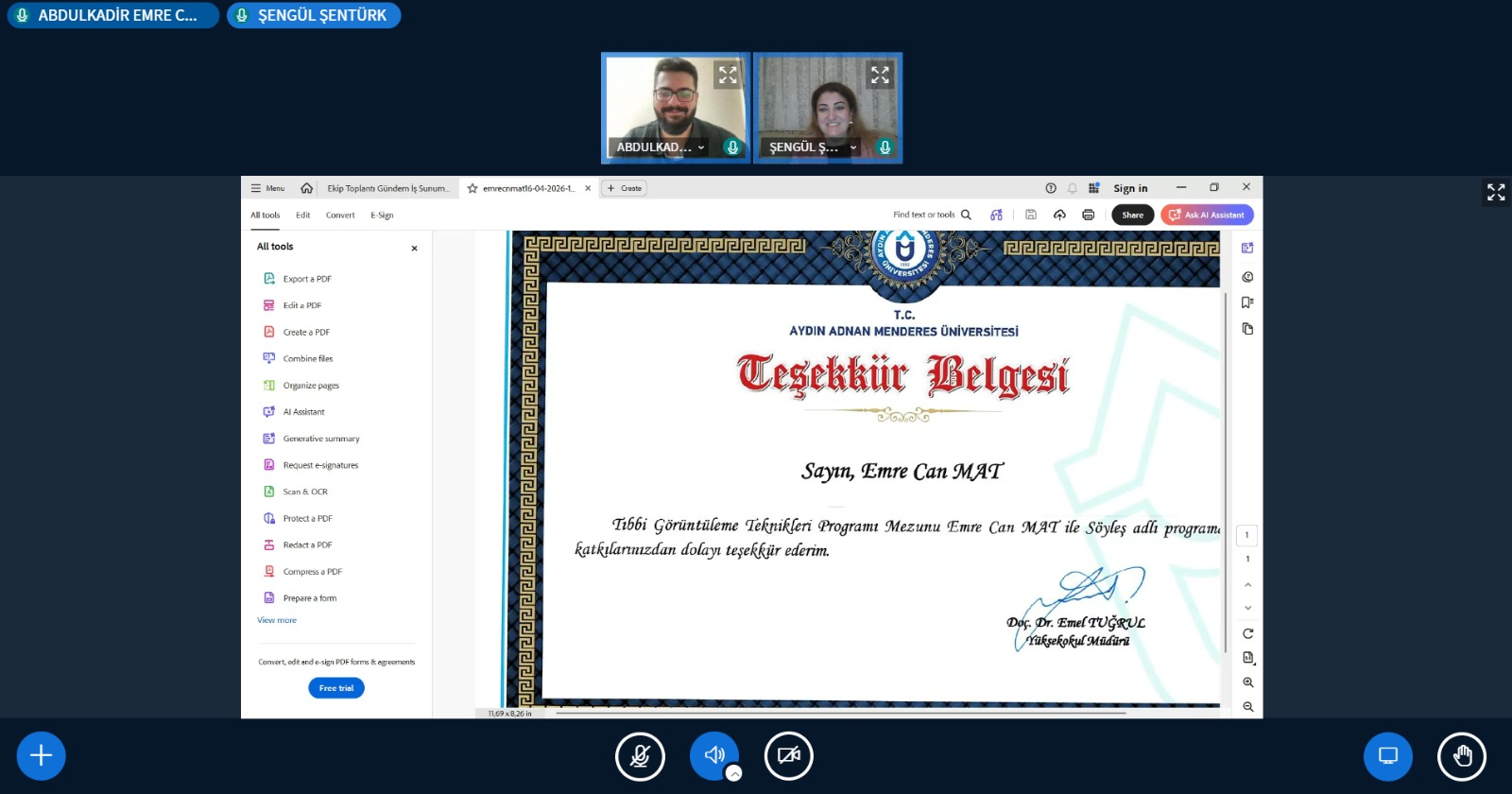
Task: Open Abdulkadir's webcam dropdown menu
Action: point(701,147)
